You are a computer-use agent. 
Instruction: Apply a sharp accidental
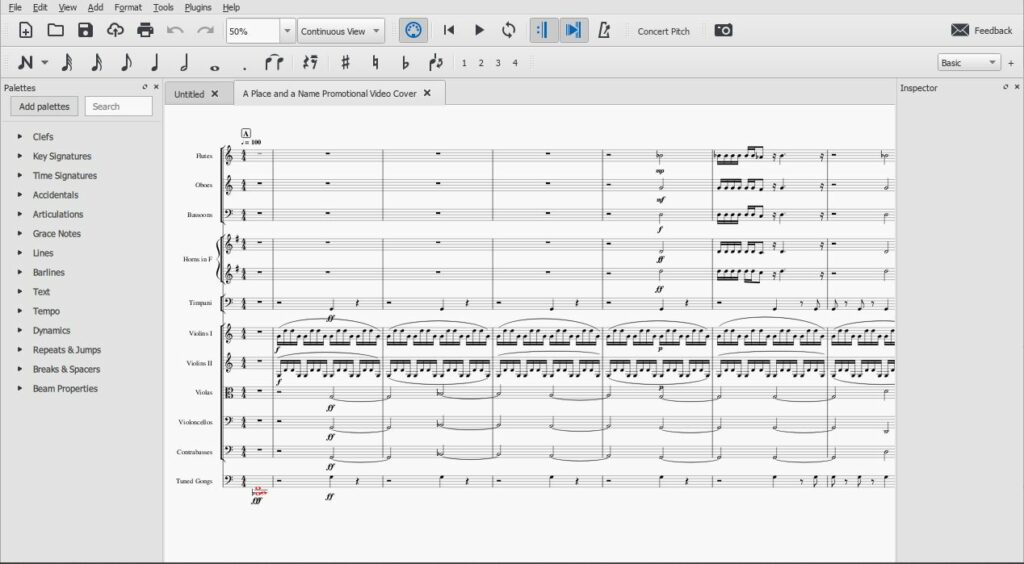345,63
